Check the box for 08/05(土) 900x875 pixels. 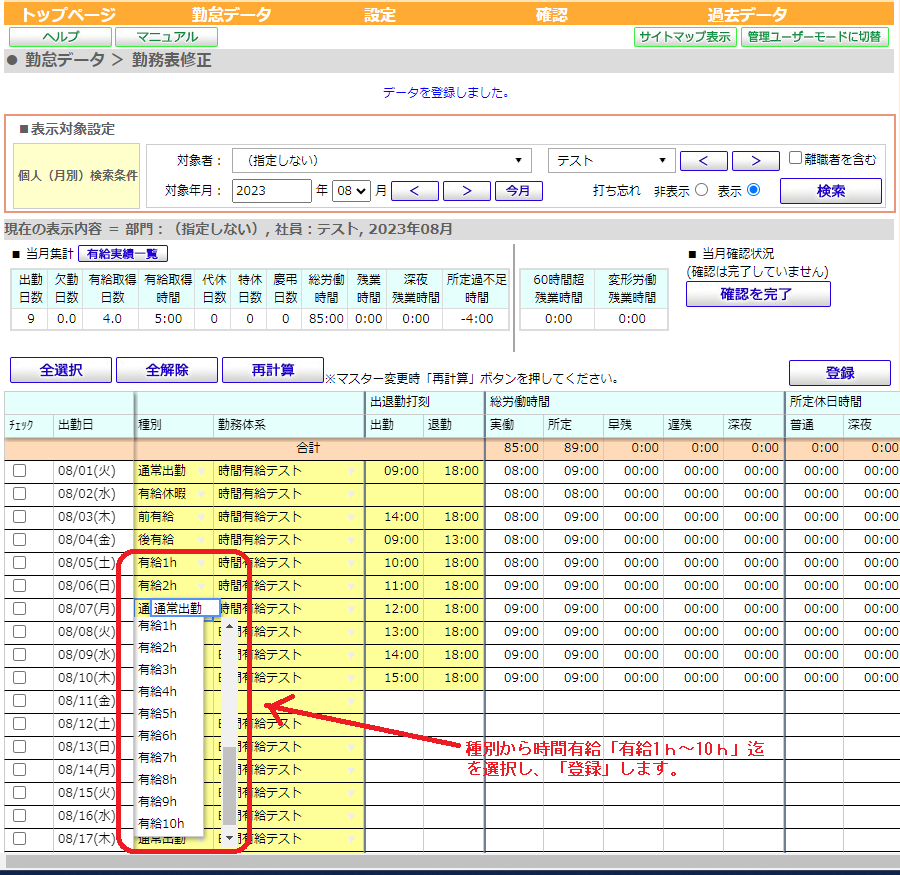tap(20, 563)
